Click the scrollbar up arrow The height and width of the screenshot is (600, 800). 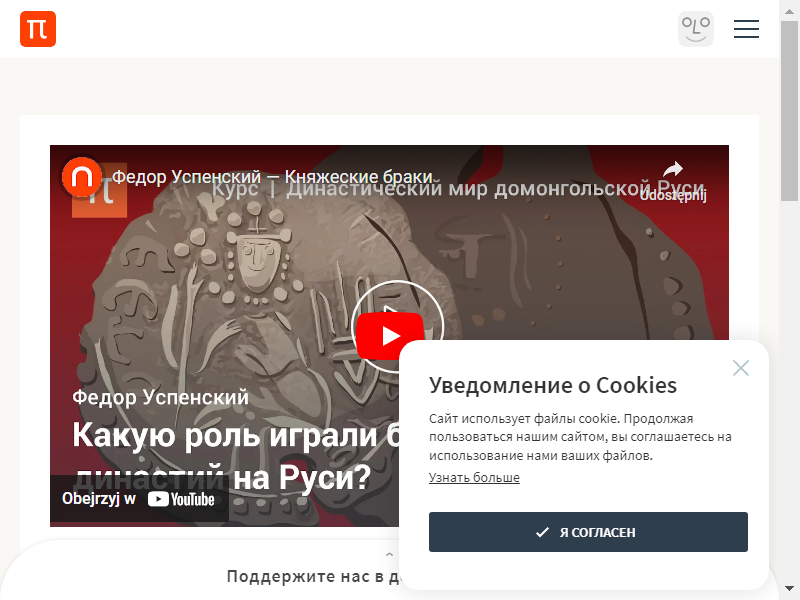(789, 11)
